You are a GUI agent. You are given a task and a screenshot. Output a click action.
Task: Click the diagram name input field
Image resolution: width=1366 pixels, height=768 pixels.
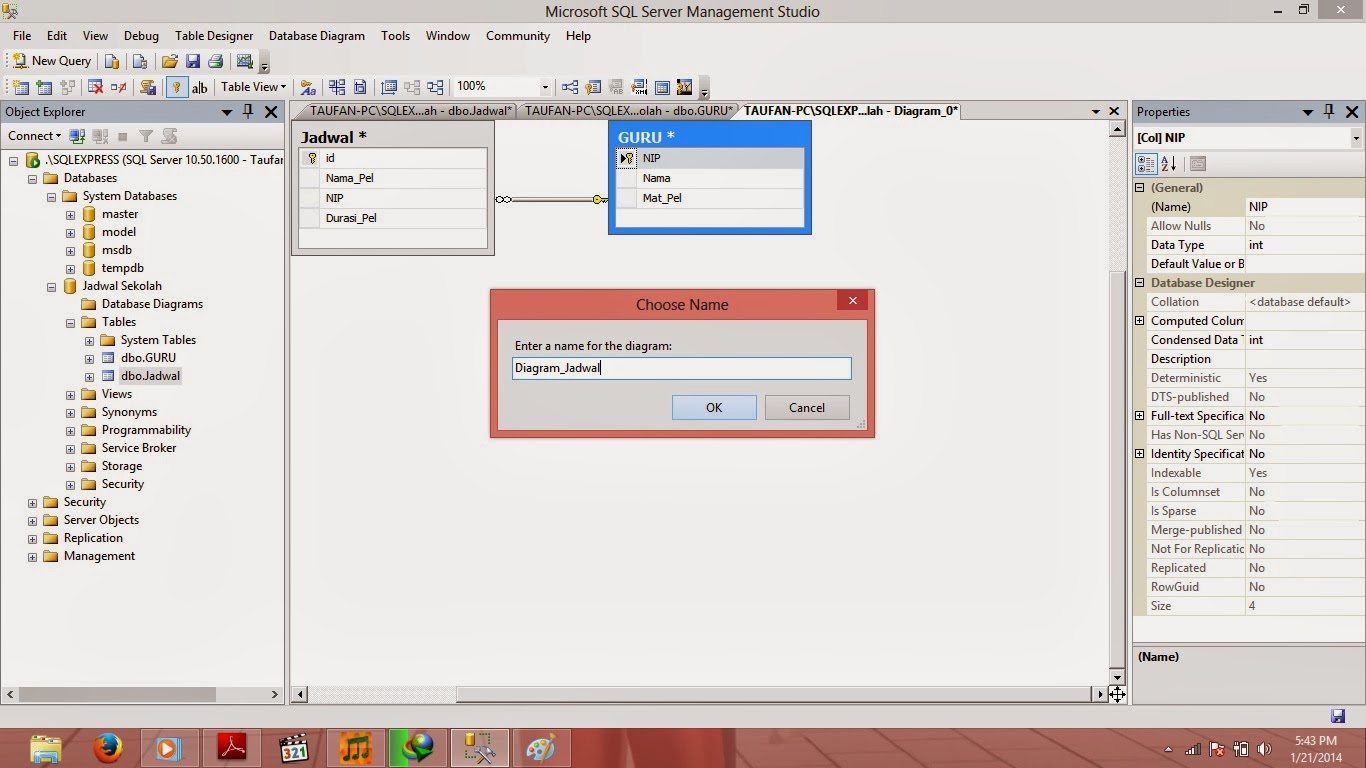(682, 368)
